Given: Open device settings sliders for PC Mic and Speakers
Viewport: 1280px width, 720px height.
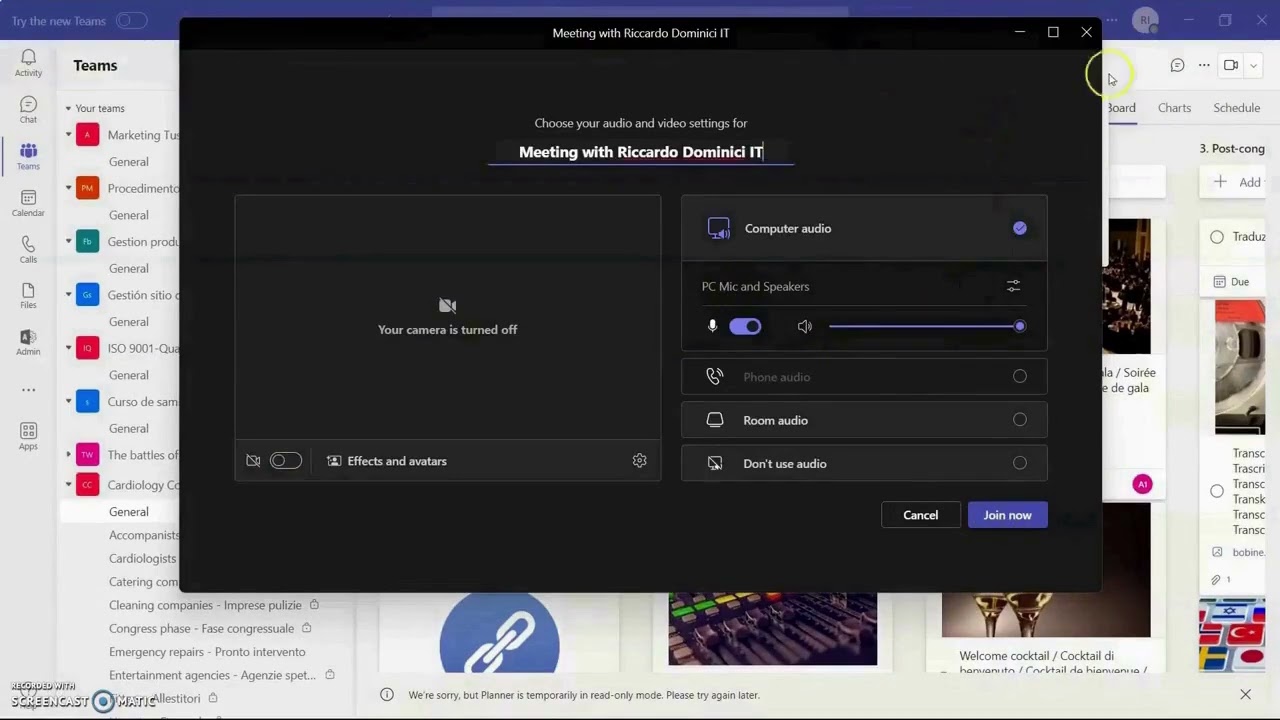Looking at the screenshot, I should [1013, 286].
